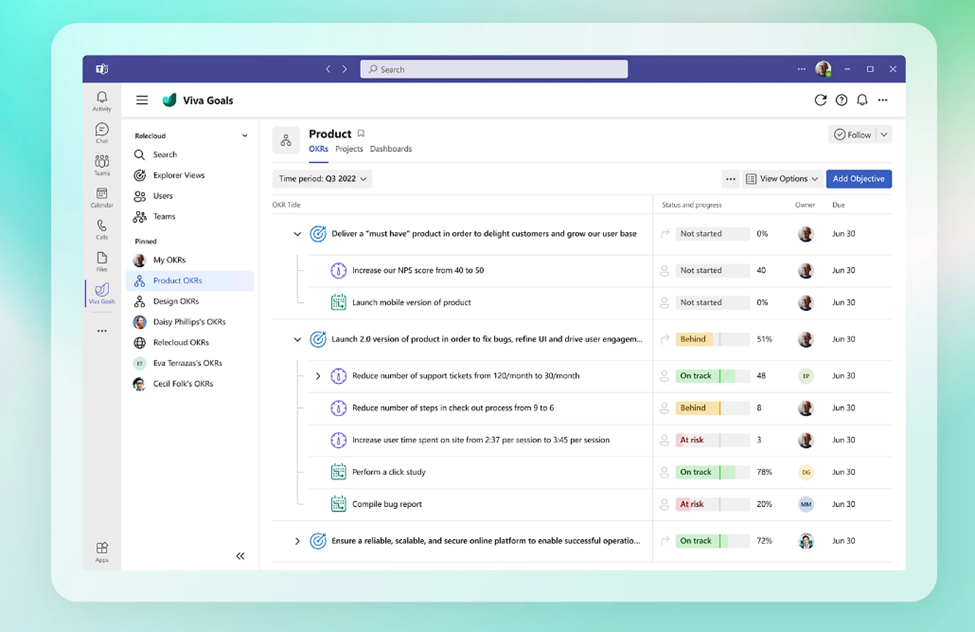
Task: Click the Add Objective button
Action: [x=858, y=178]
